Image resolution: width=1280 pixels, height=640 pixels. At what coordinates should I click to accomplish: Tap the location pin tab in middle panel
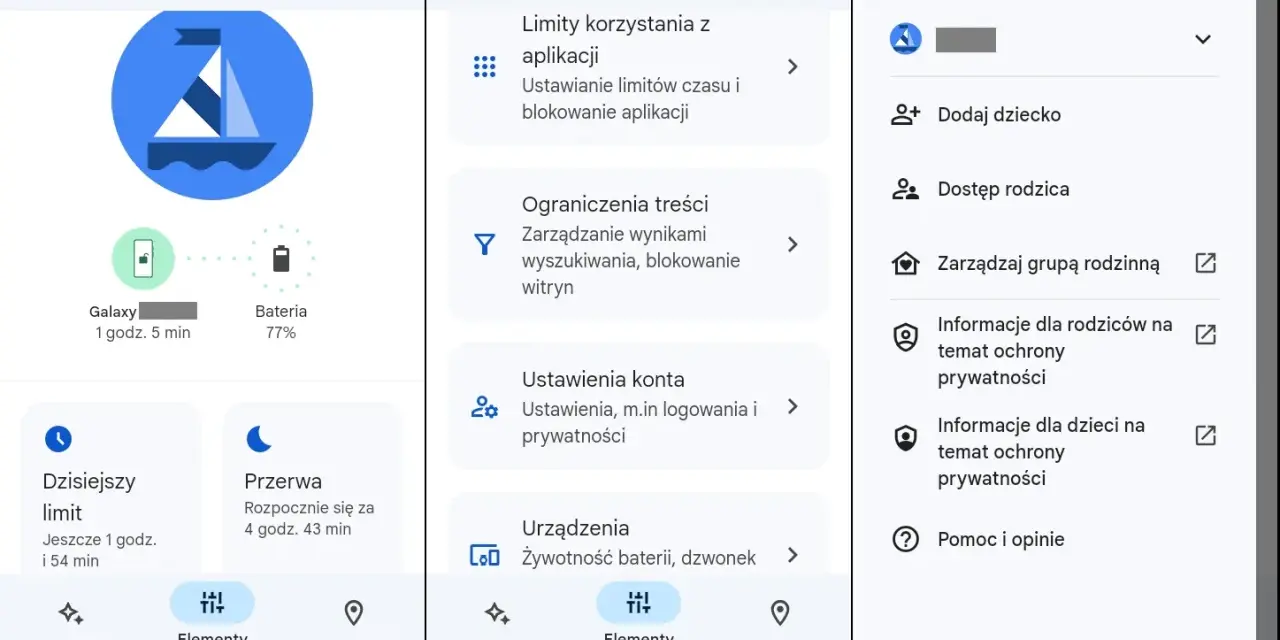point(780,613)
